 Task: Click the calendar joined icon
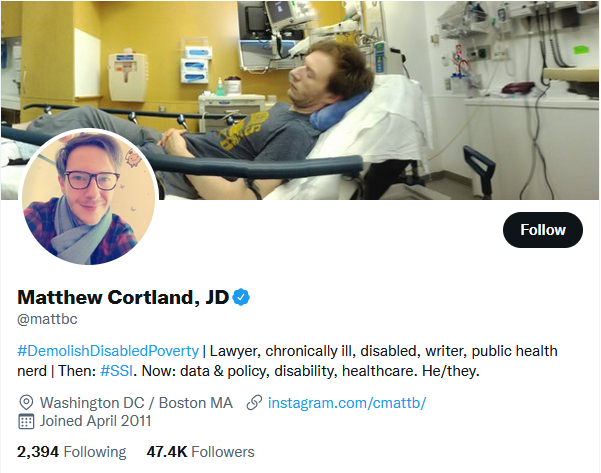[x=26, y=421]
